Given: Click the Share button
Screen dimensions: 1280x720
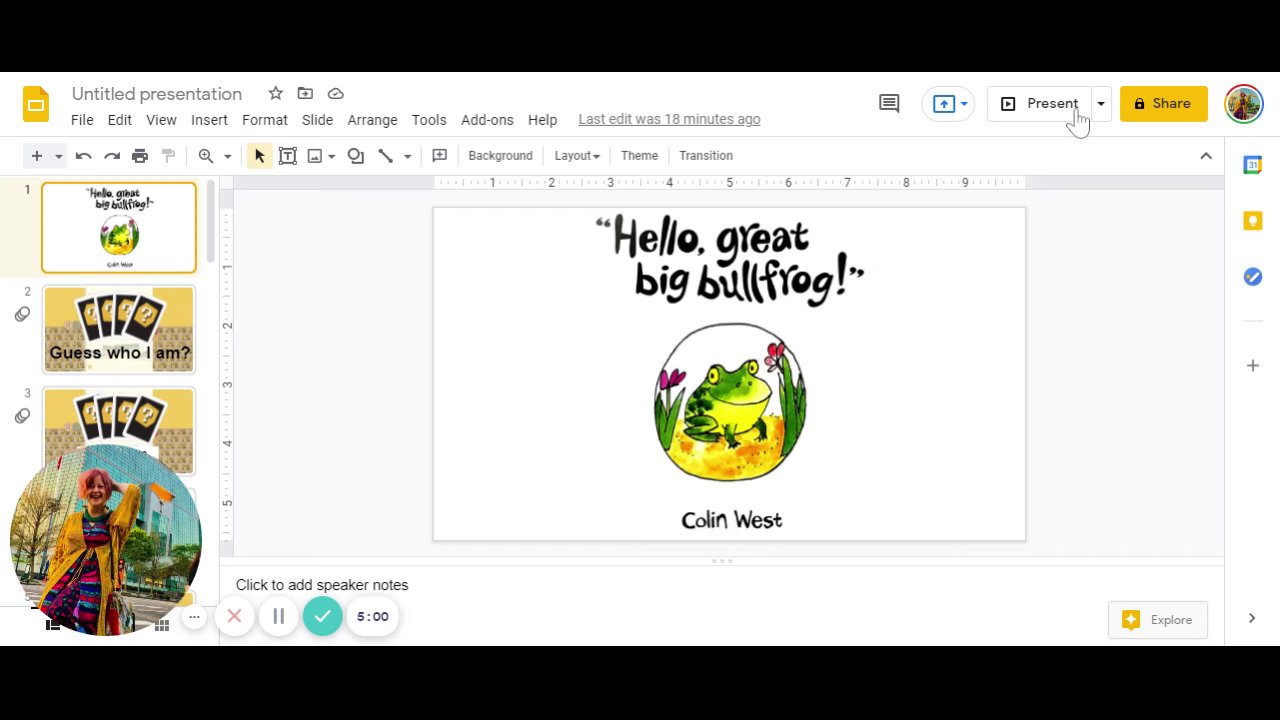Looking at the screenshot, I should (x=1163, y=103).
